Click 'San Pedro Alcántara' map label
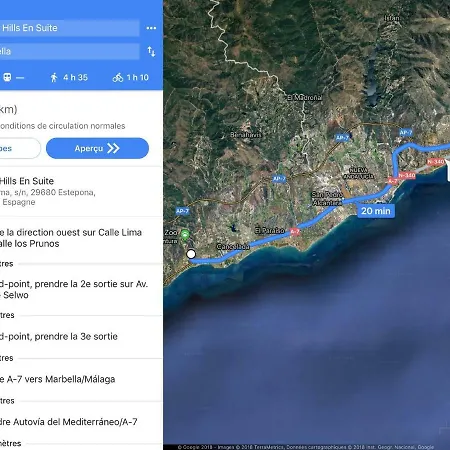This screenshot has height=450, width=450. 327,199
